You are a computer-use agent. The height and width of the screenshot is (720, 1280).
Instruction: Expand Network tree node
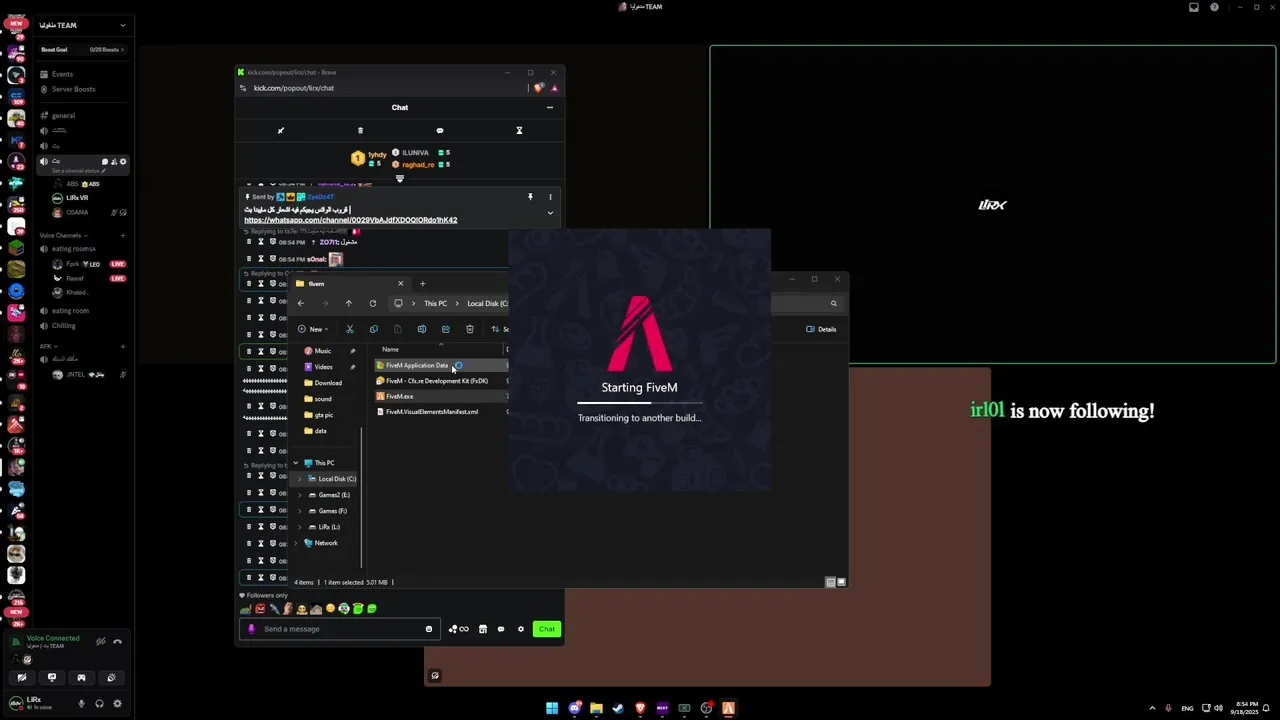click(x=296, y=543)
